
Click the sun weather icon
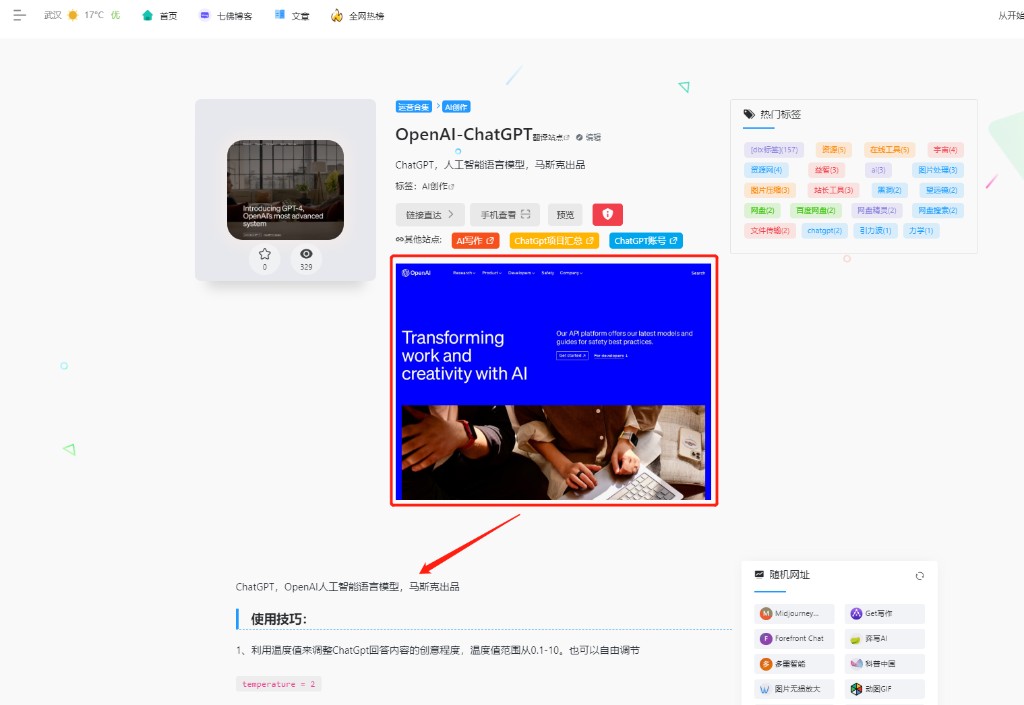tap(73, 15)
